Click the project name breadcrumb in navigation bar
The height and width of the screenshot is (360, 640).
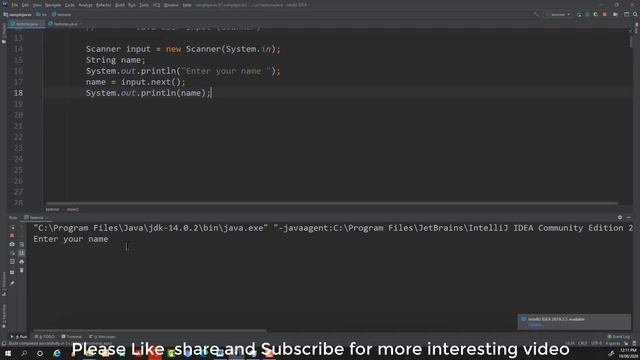point(17,15)
